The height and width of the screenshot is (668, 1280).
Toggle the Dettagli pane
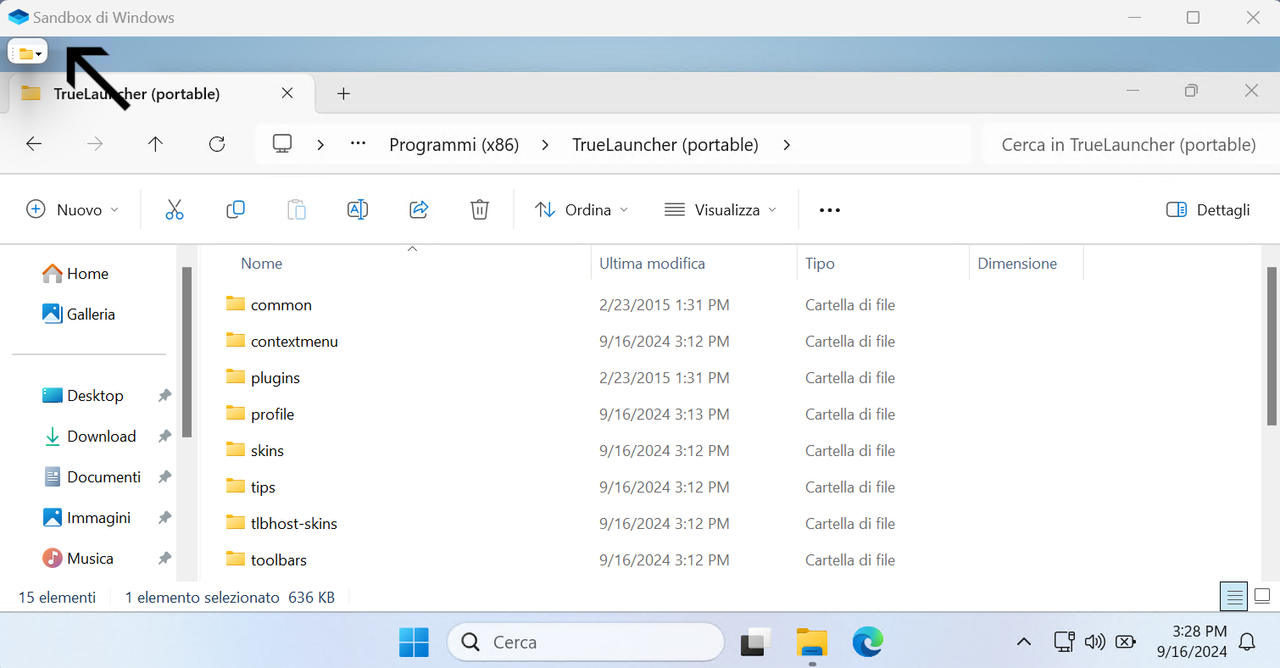click(x=1208, y=210)
